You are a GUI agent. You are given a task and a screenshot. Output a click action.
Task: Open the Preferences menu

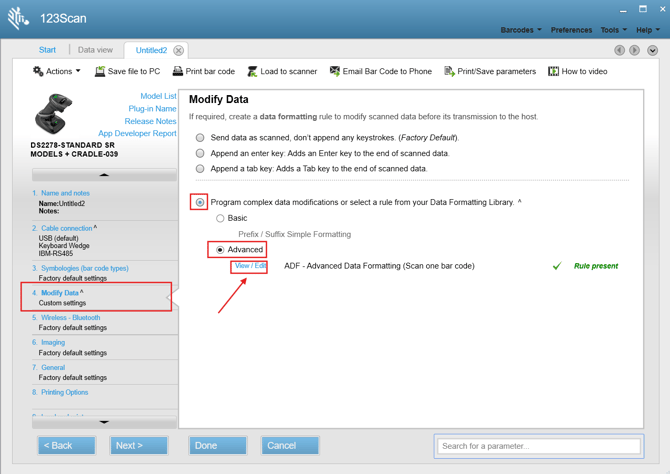point(571,30)
